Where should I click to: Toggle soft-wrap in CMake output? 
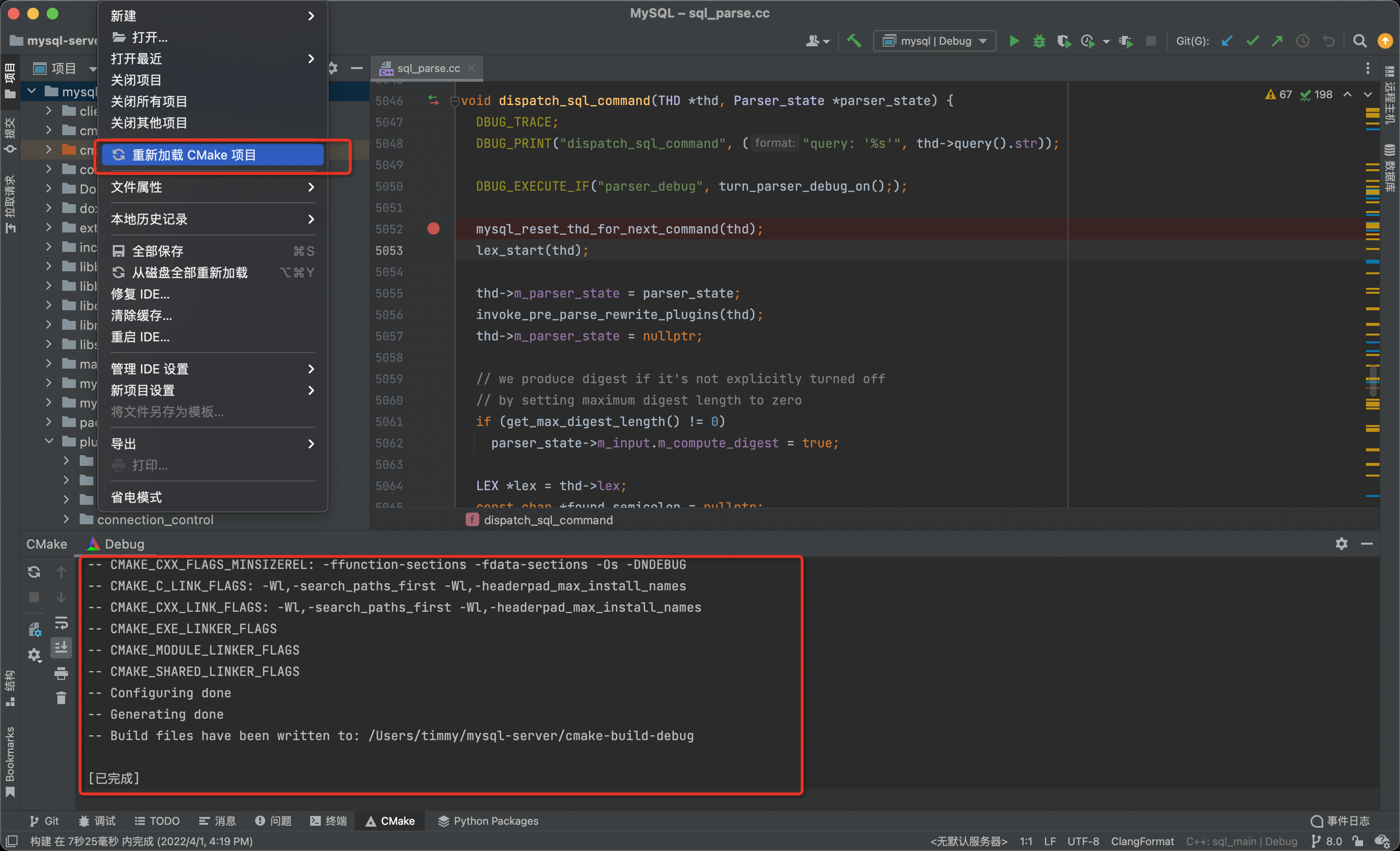point(61,622)
